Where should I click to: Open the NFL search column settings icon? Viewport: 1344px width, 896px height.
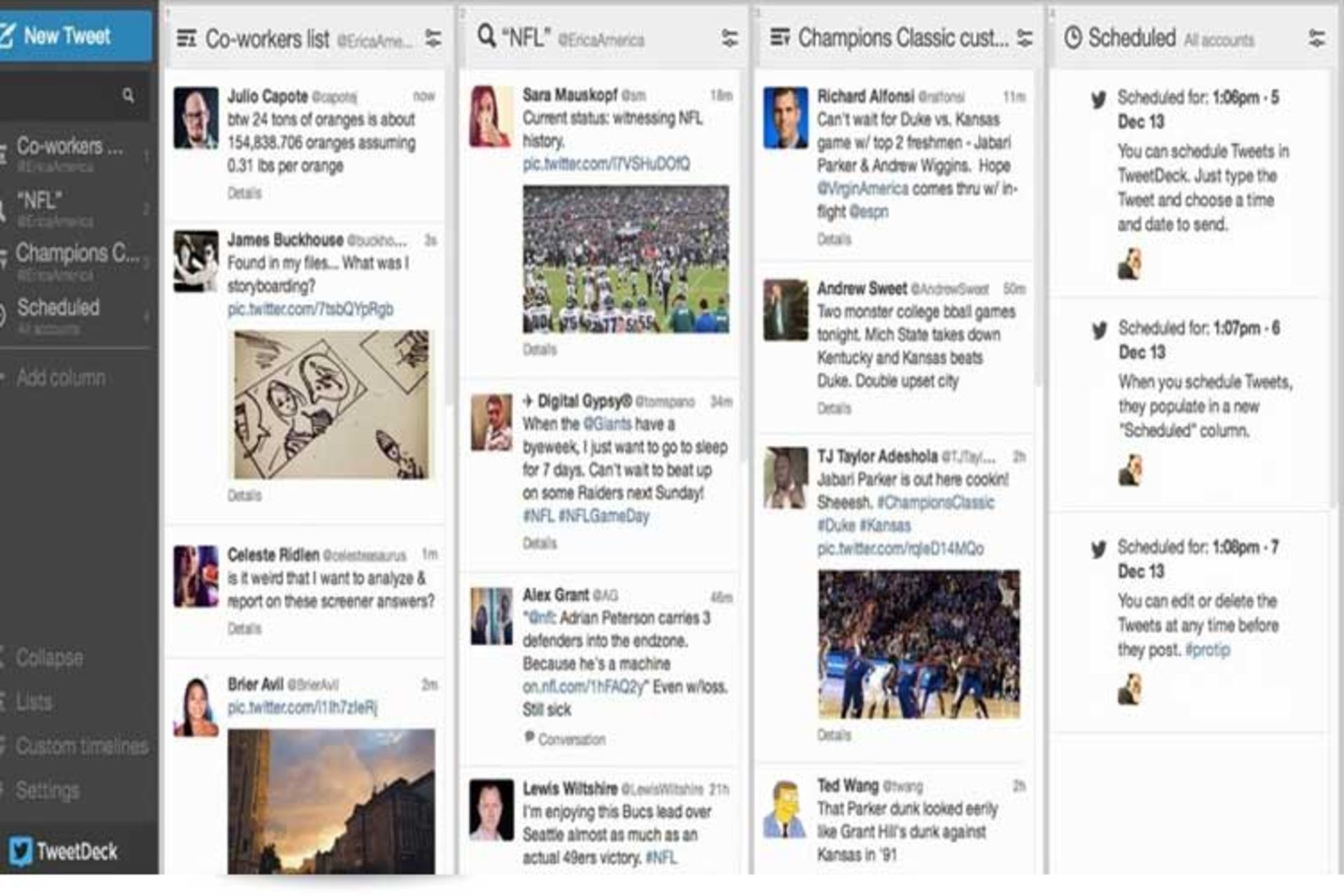tap(729, 38)
